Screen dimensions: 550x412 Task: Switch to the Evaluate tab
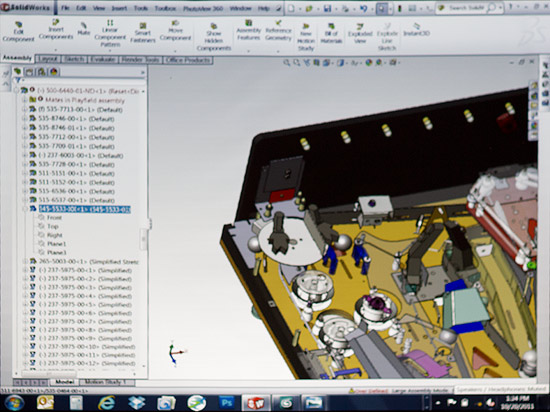[102, 60]
